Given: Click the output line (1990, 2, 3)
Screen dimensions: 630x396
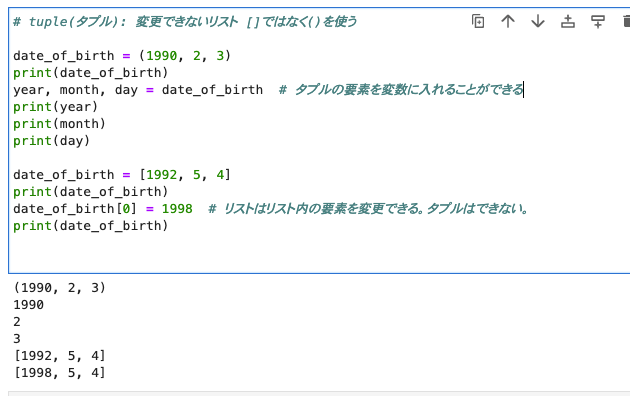Looking at the screenshot, I should click(x=59, y=288).
